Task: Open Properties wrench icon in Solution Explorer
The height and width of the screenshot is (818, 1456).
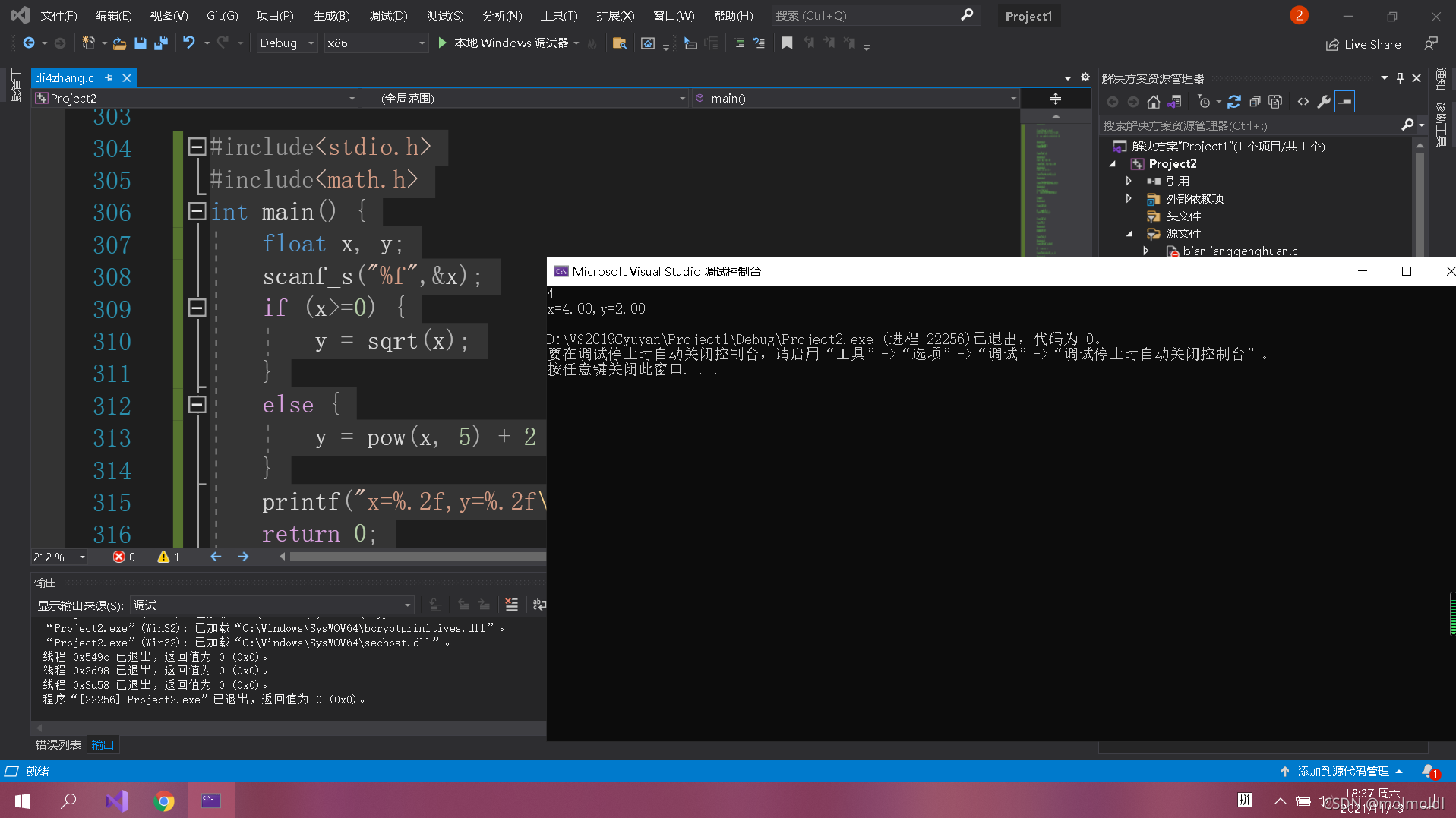Action: pos(1324,102)
